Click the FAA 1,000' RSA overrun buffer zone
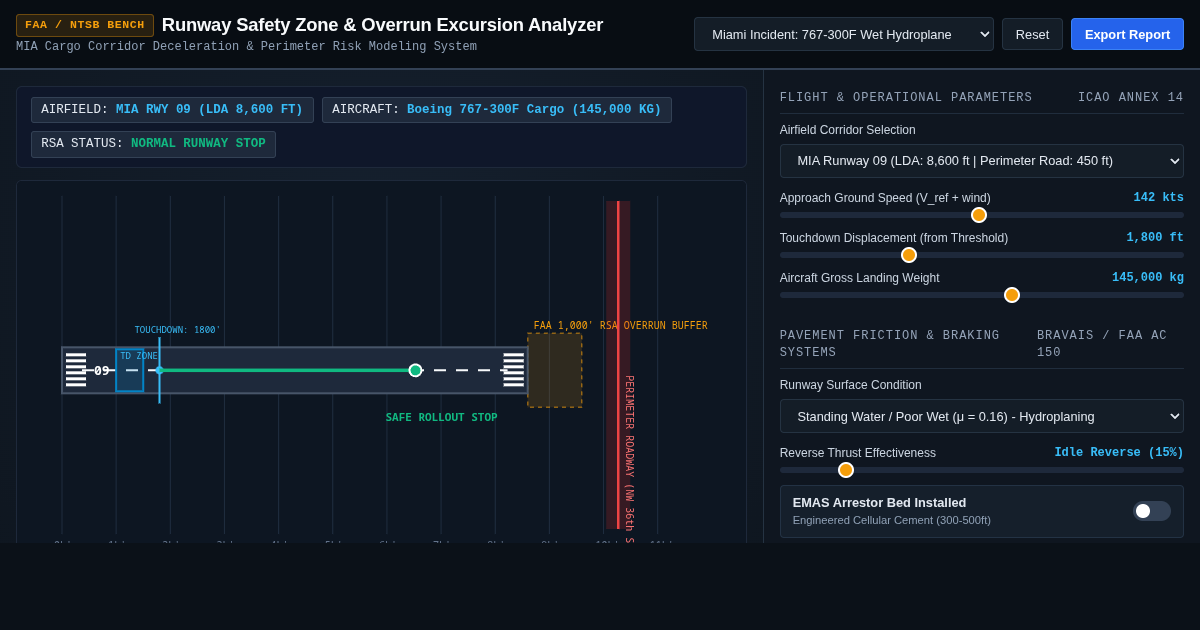The image size is (1200, 630). pos(555,370)
